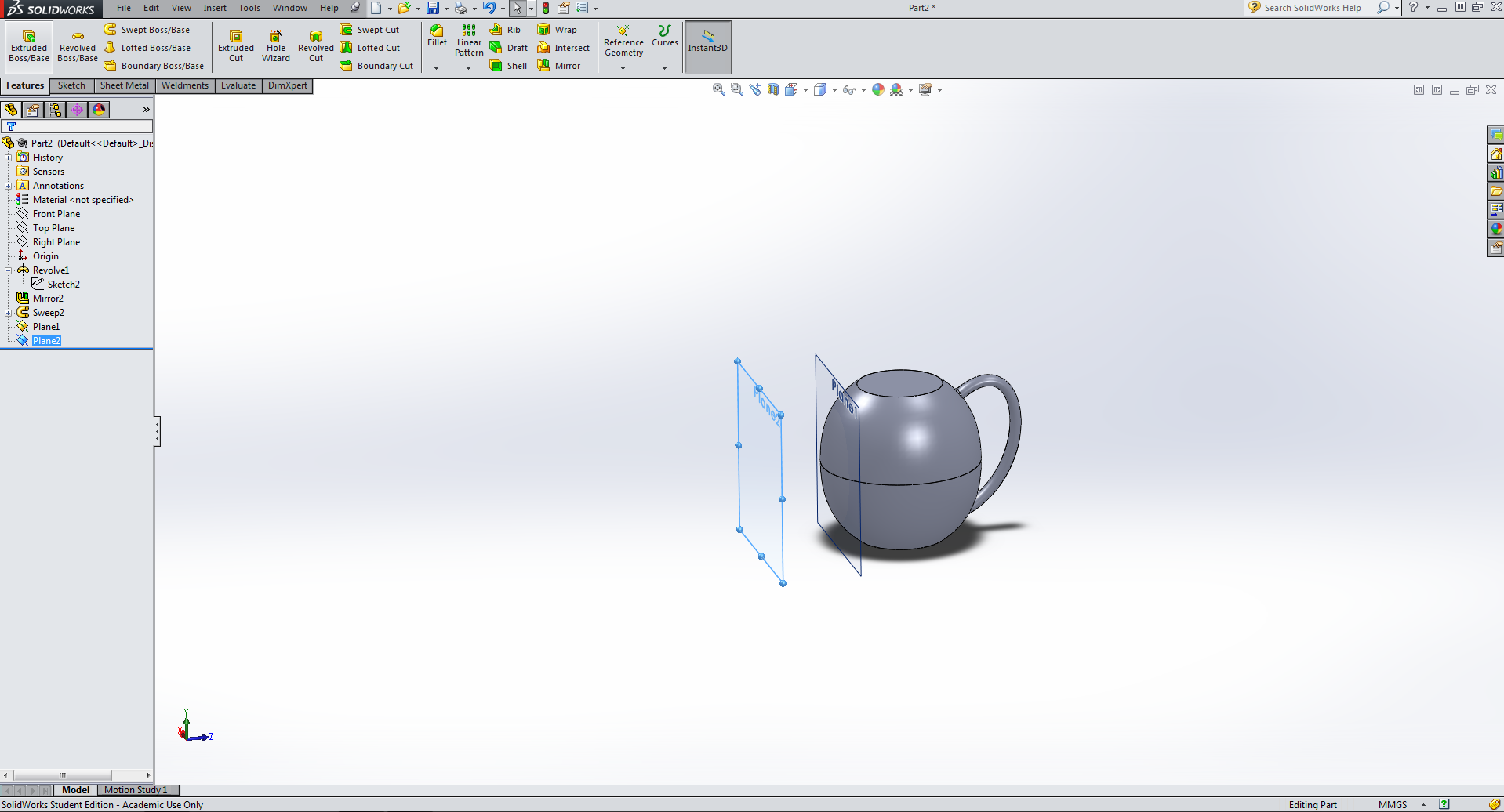
Task: Open the Reference Geometry dropdown arrow
Action: click(x=623, y=68)
